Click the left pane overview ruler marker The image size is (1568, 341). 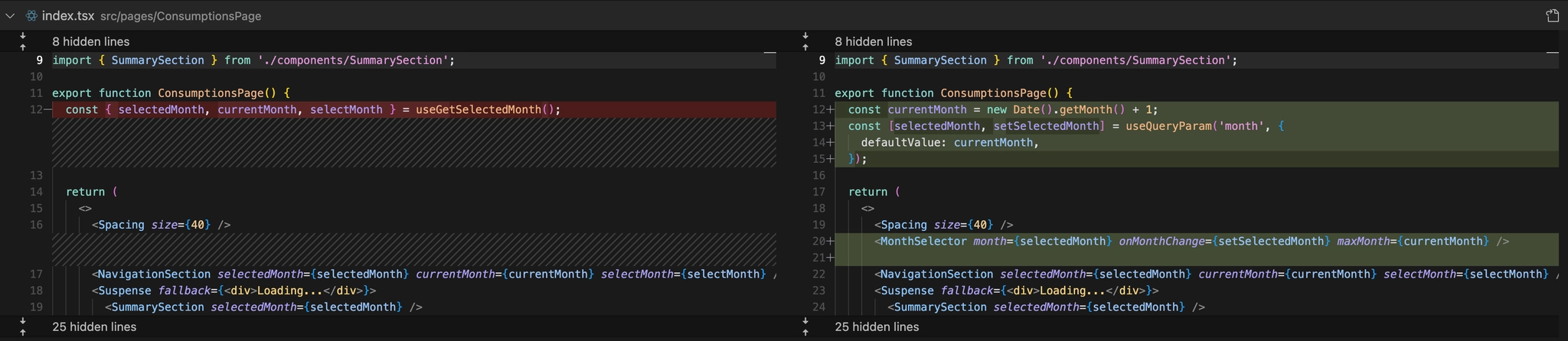[x=769, y=53]
